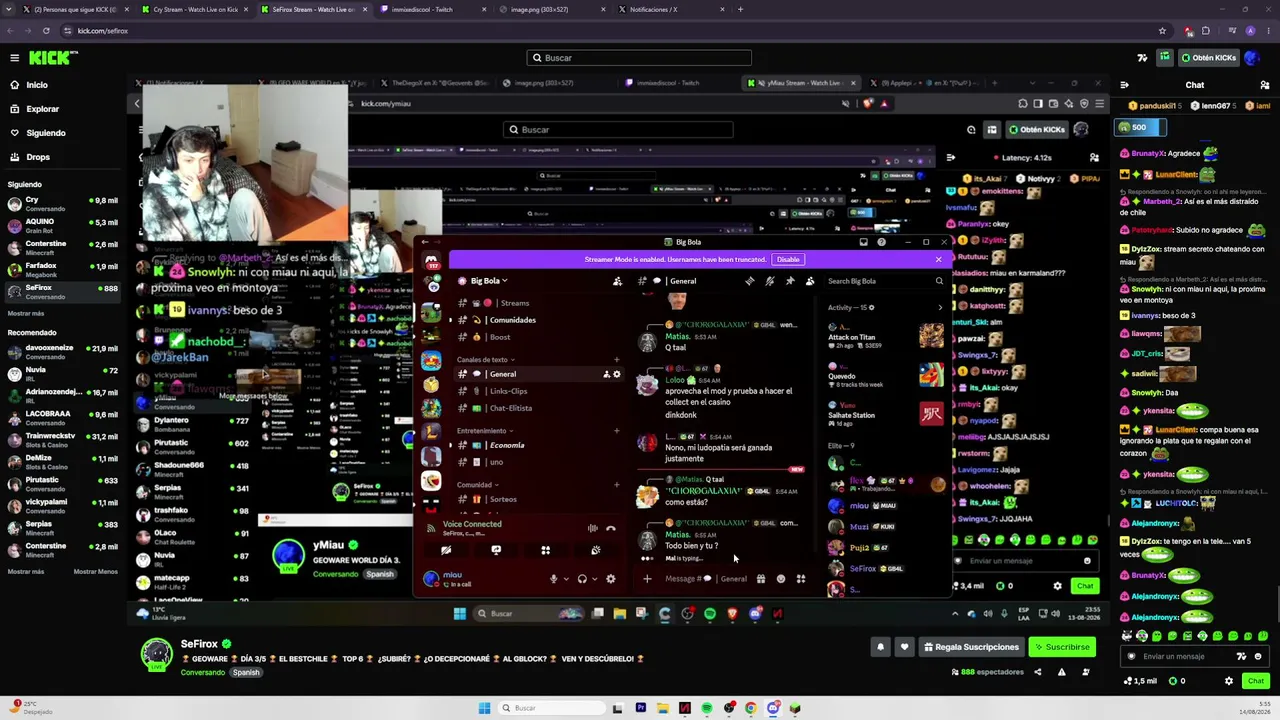Click the SeFirox streamer name below video
The height and width of the screenshot is (720, 1280).
coord(199,645)
